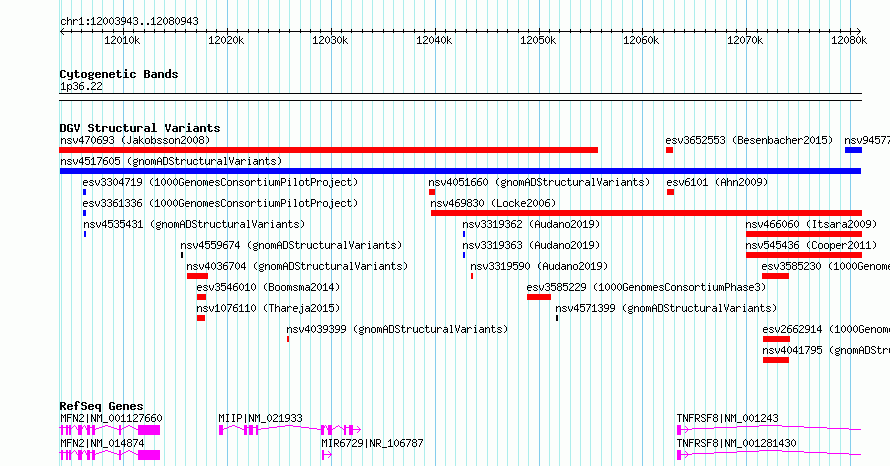Select the nsv4571399 gnomAD variant label
Screen dimensions: 890x466
click(666, 308)
